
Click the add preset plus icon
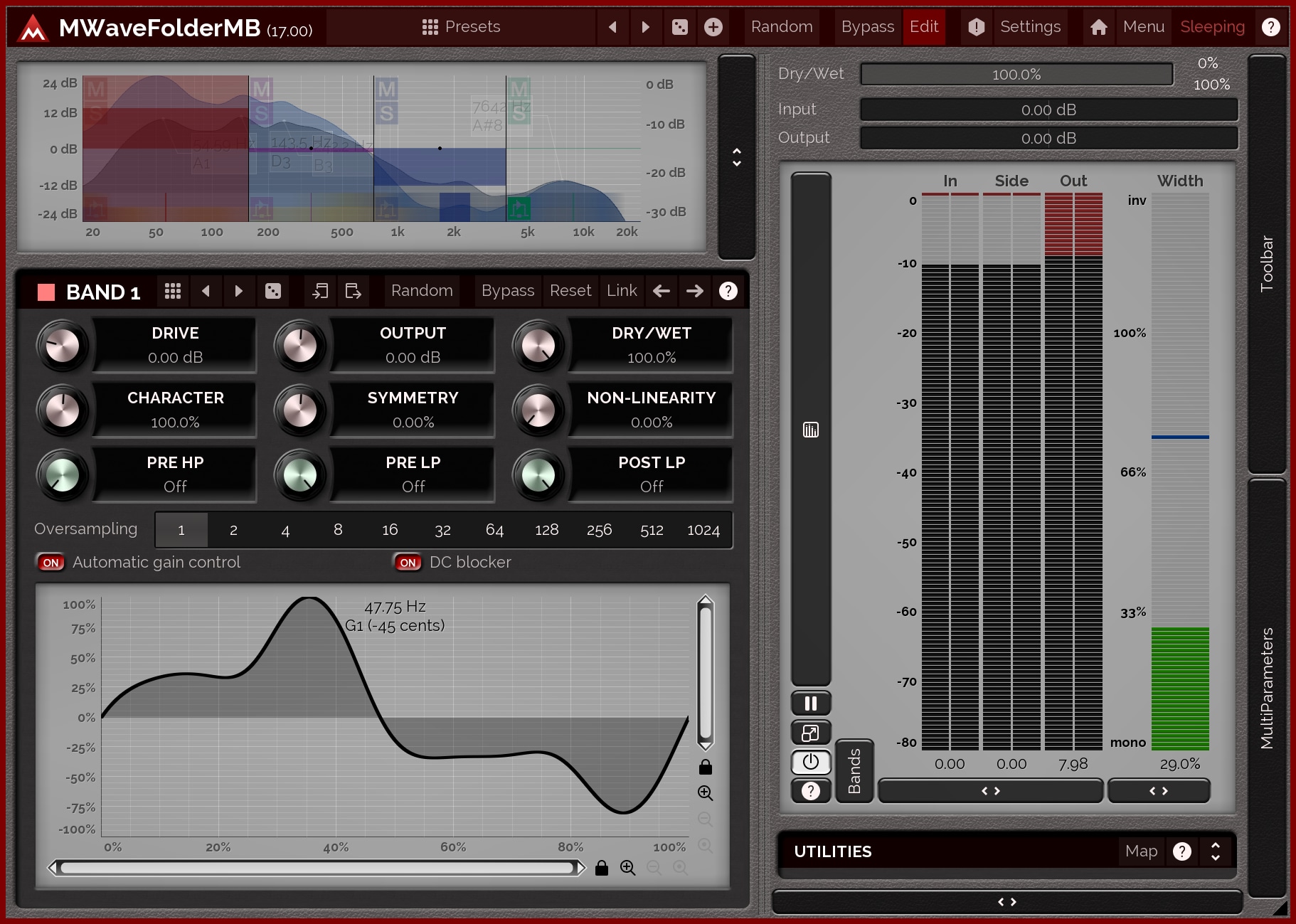(x=713, y=27)
